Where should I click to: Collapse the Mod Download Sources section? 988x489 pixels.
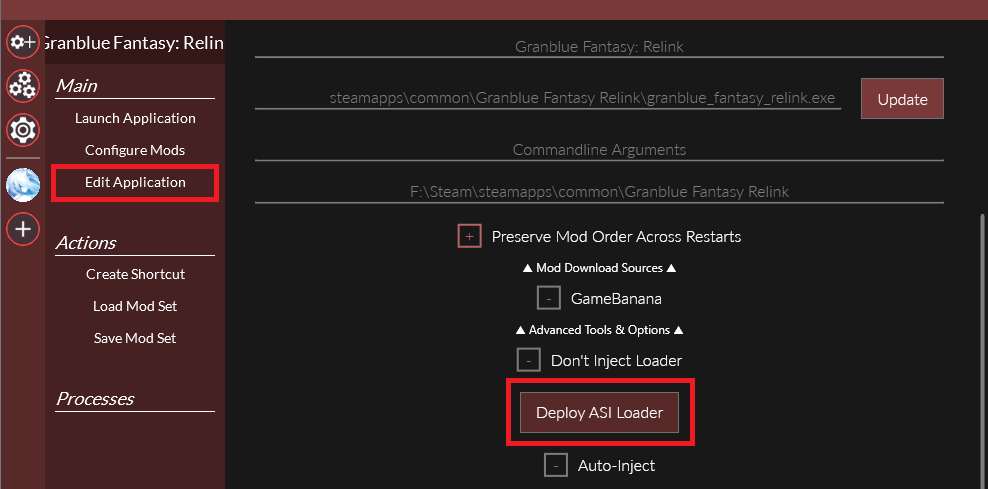599,268
